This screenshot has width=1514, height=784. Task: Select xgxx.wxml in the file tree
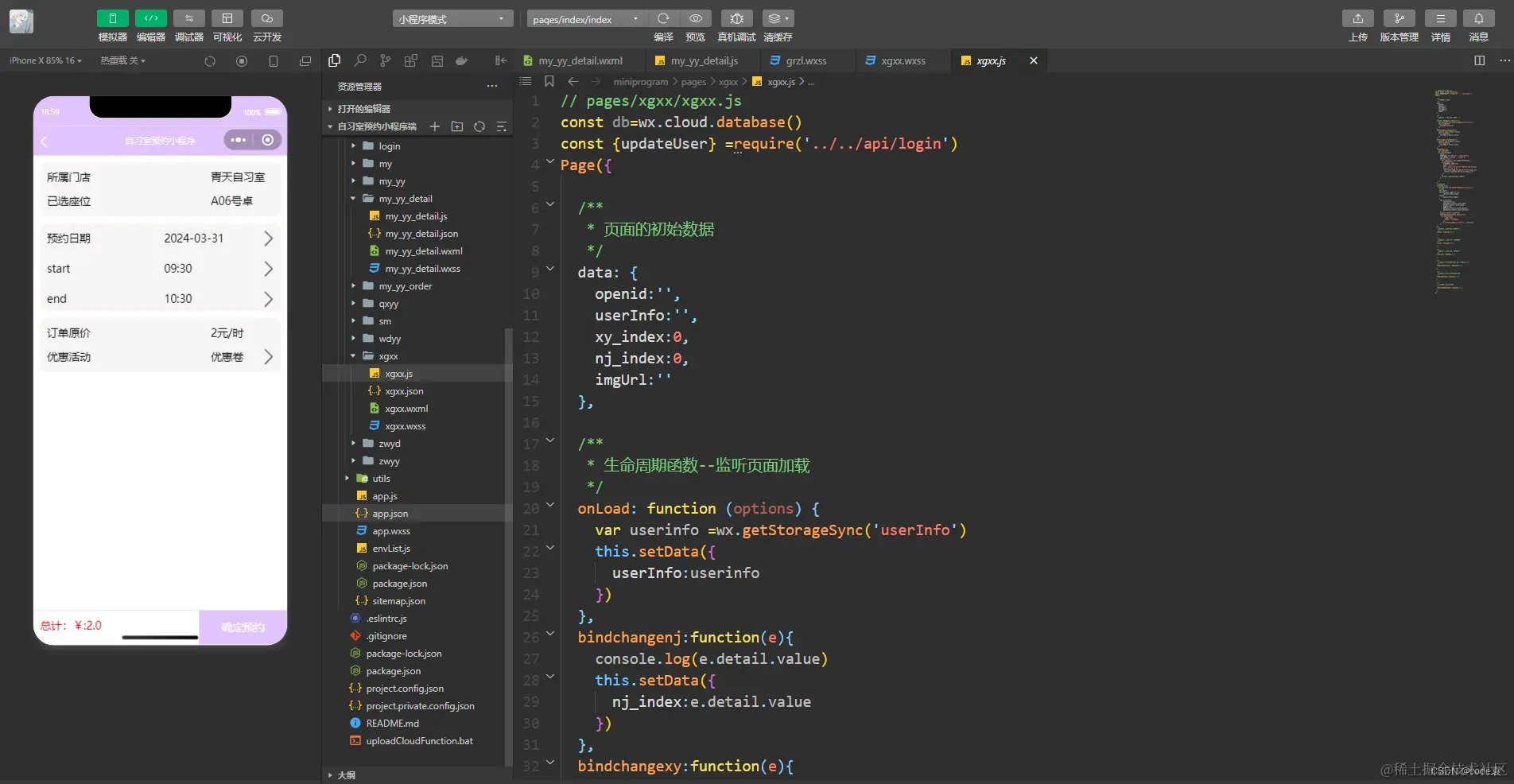pos(406,409)
